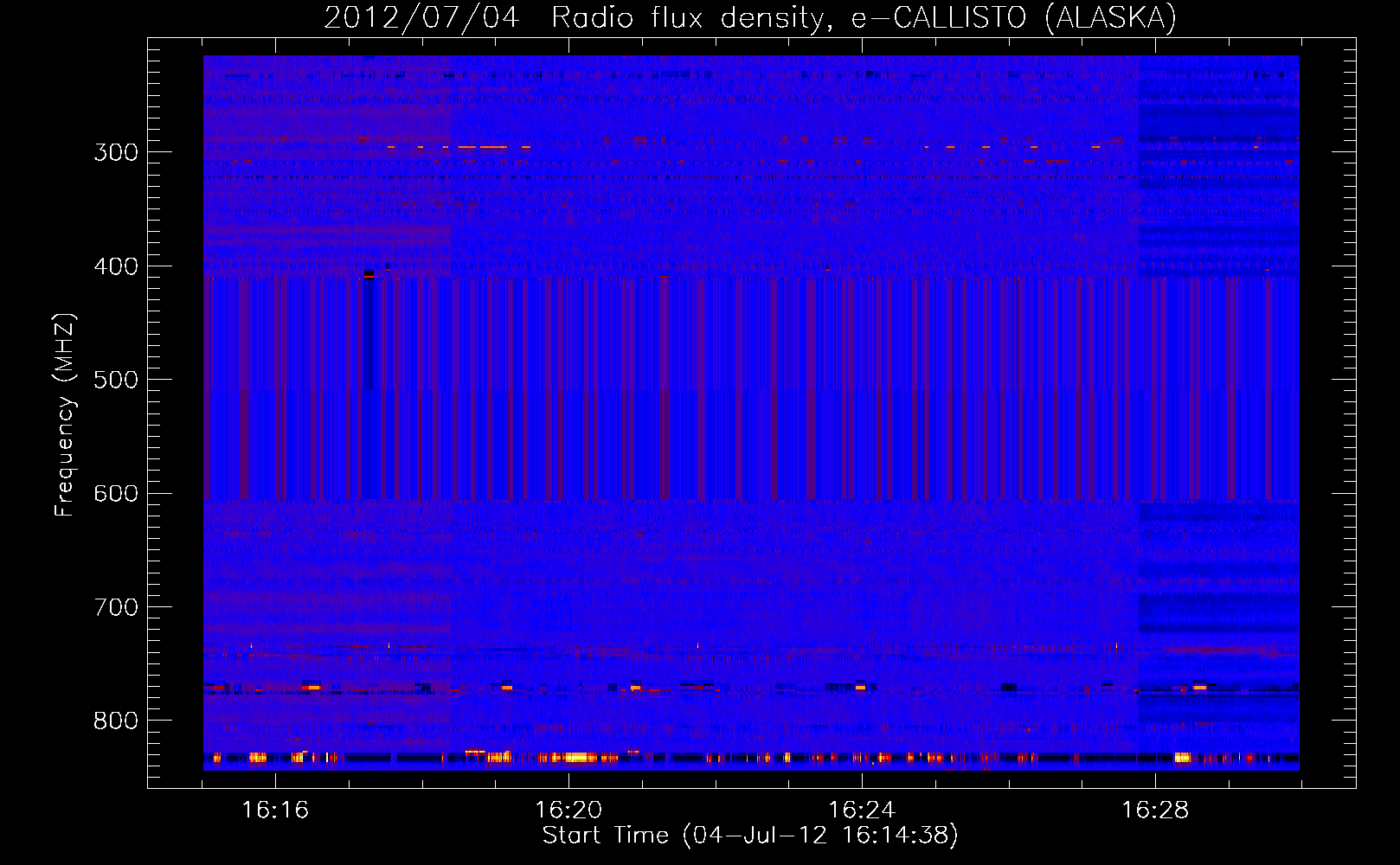Click the "16:24" time tick label
This screenshot has height=865, width=1400.
tap(862, 810)
